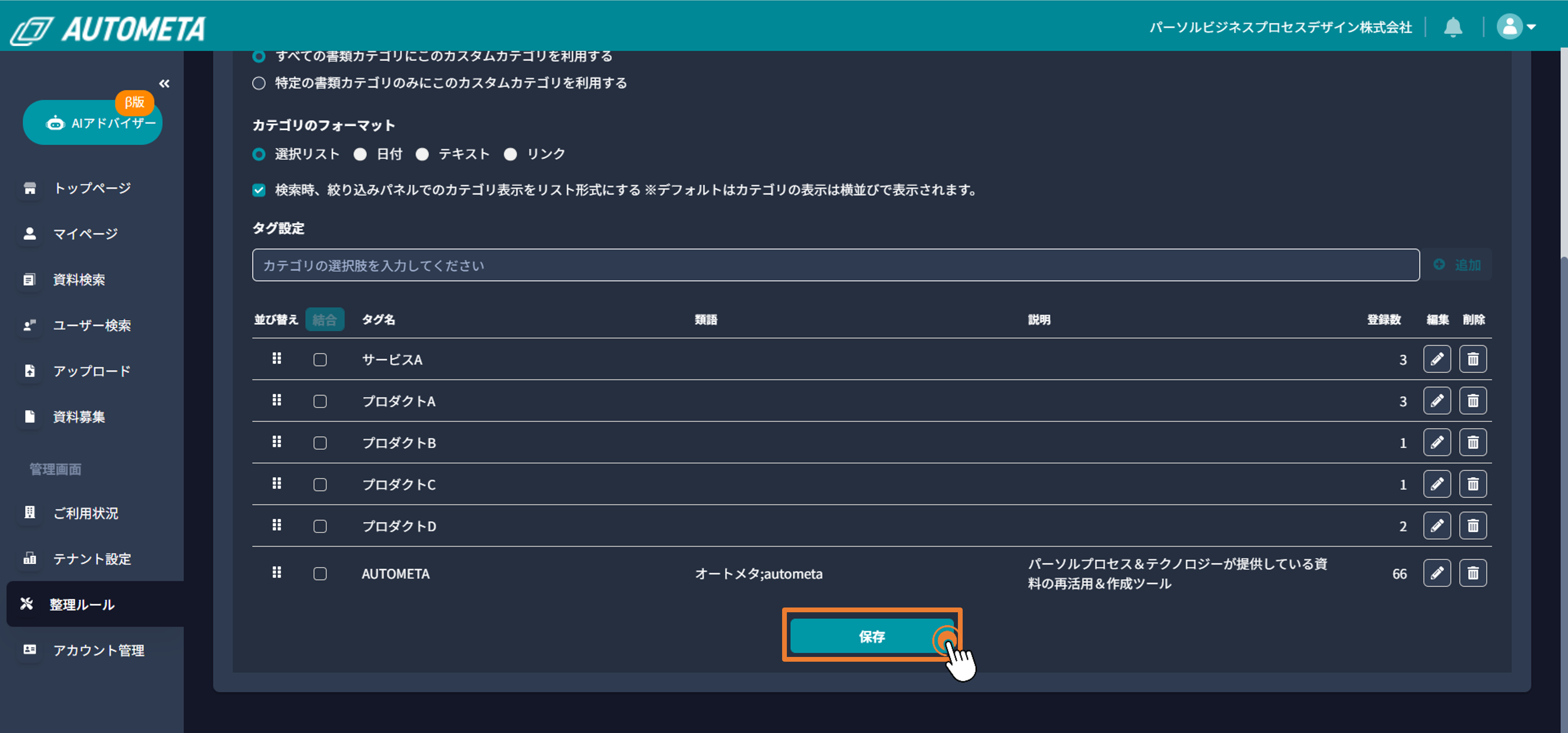
Task: Delete the プロダクトC tag
Action: point(1473,484)
